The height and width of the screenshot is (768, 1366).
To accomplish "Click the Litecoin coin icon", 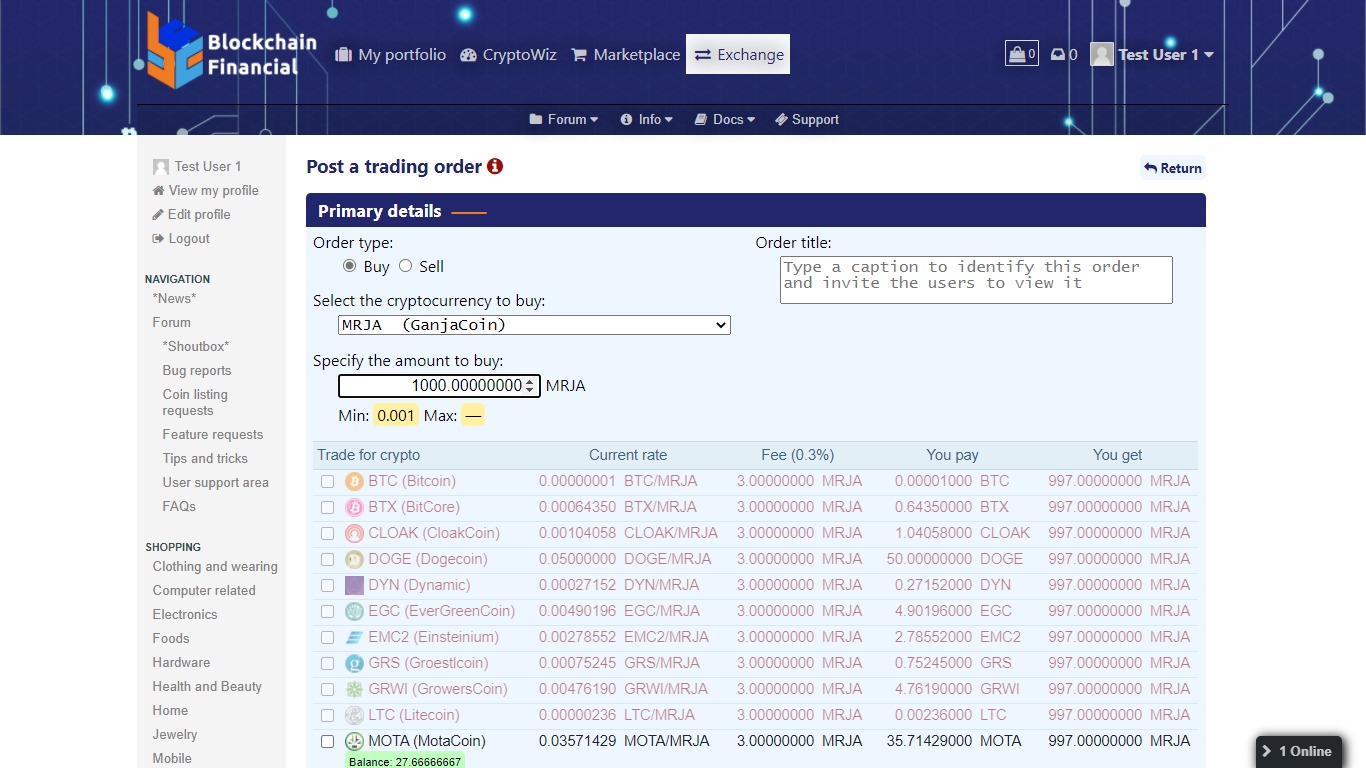I will click(354, 716).
